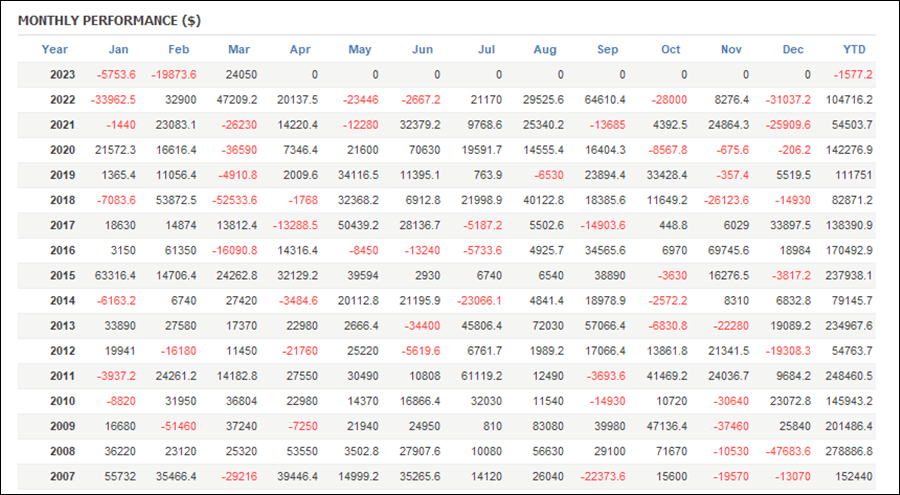The height and width of the screenshot is (495, 900).
Task: Click the 2016 Nov value 69745.6
Action: (x=728, y=250)
